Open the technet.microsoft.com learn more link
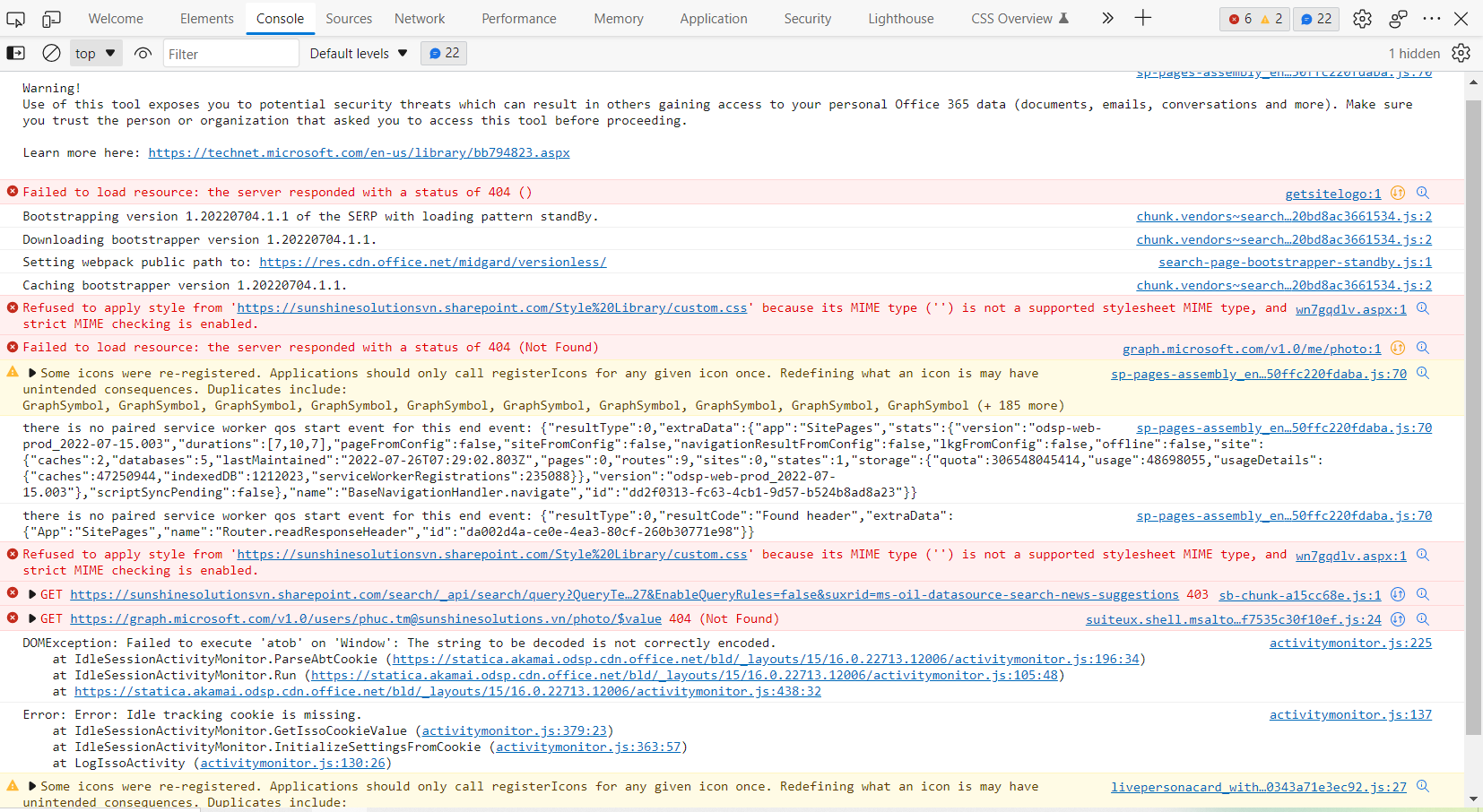This screenshot has height=812, width=1483. coord(359,152)
